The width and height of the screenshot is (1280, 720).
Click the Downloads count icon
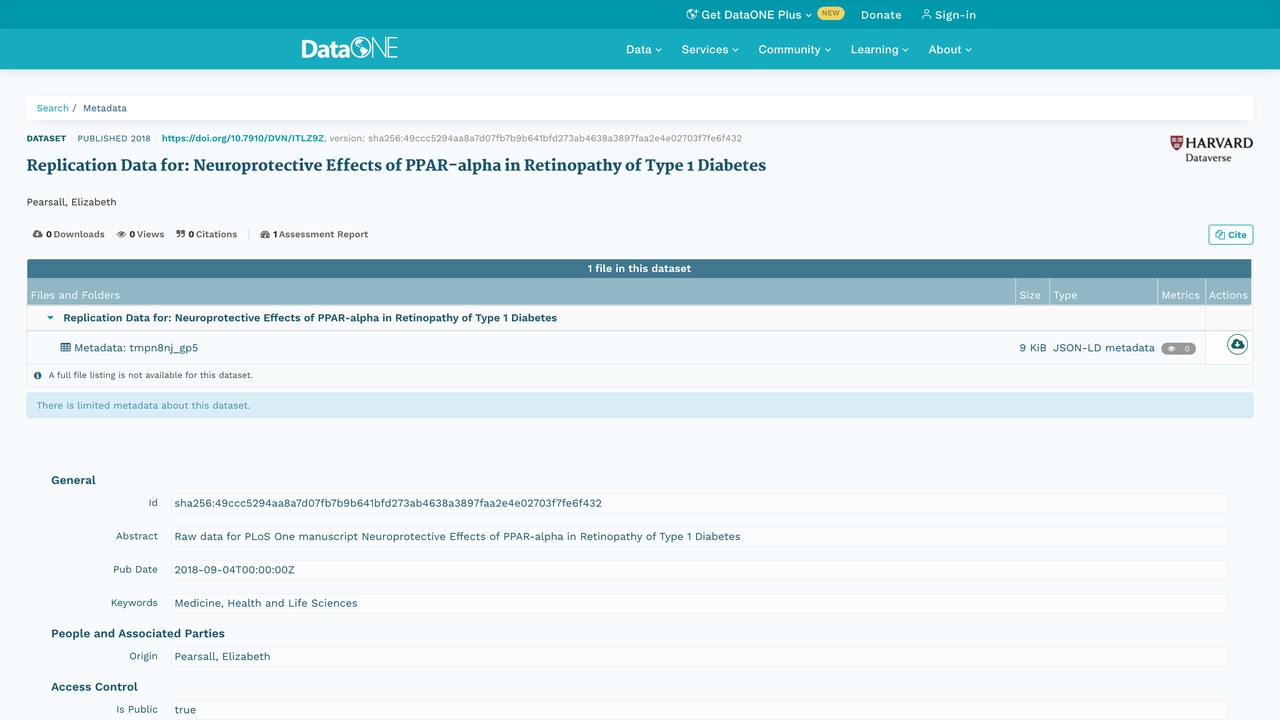tap(37, 234)
